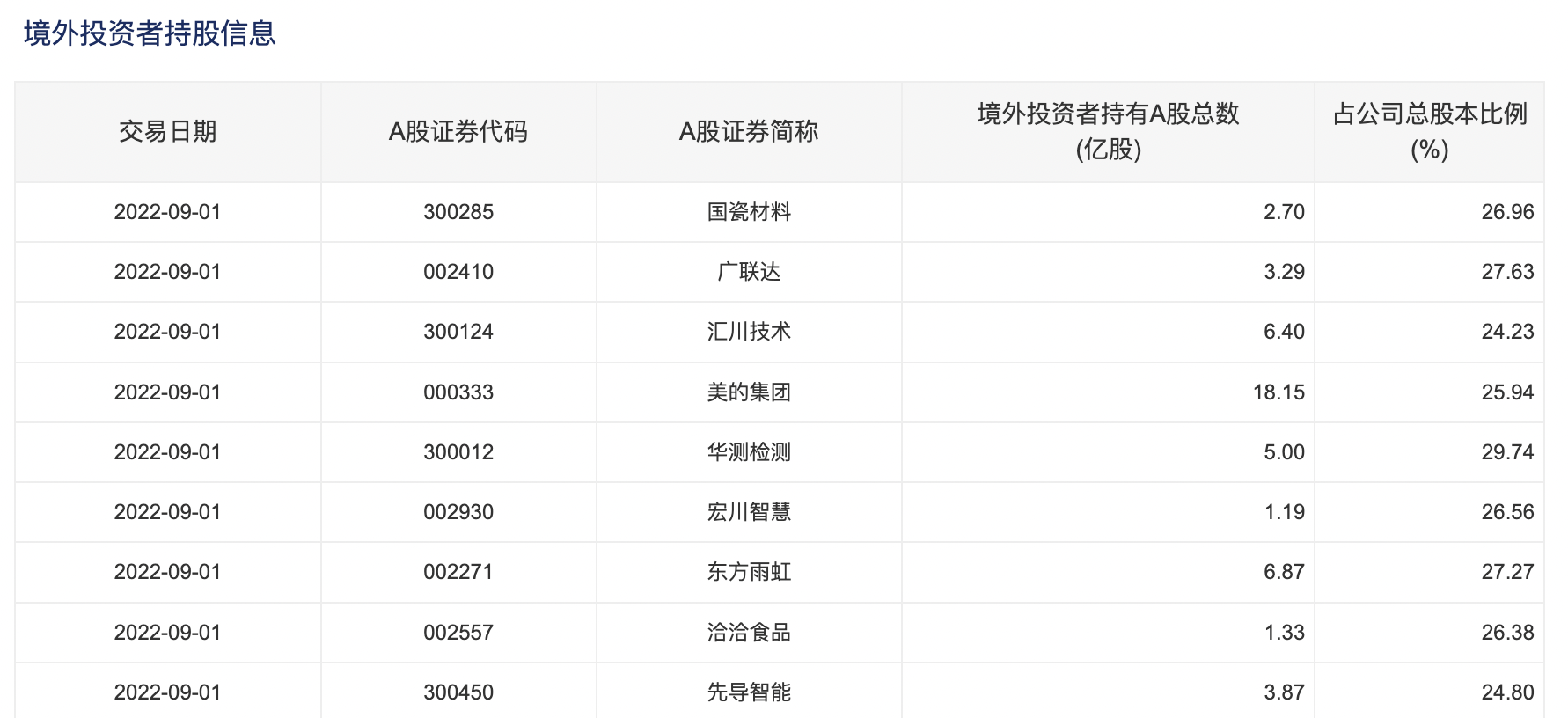This screenshot has height=718, width=1568.
Task: Select stock code 300285
Action: (458, 212)
